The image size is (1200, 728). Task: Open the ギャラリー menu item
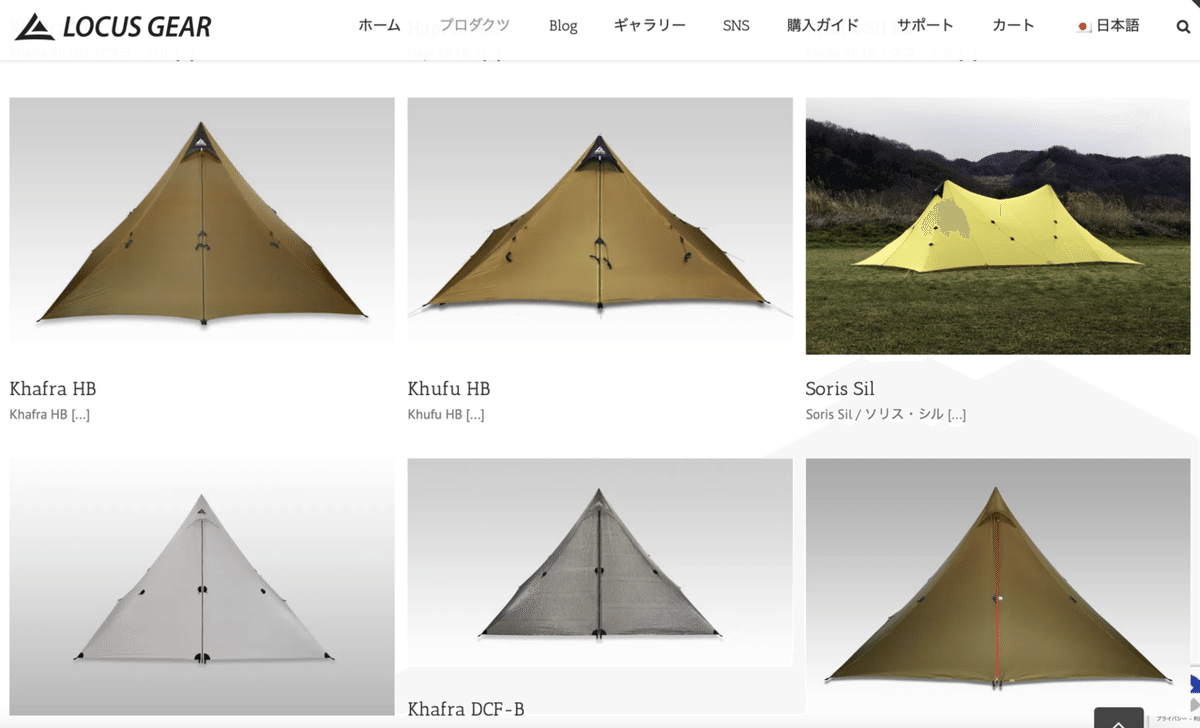tap(650, 26)
